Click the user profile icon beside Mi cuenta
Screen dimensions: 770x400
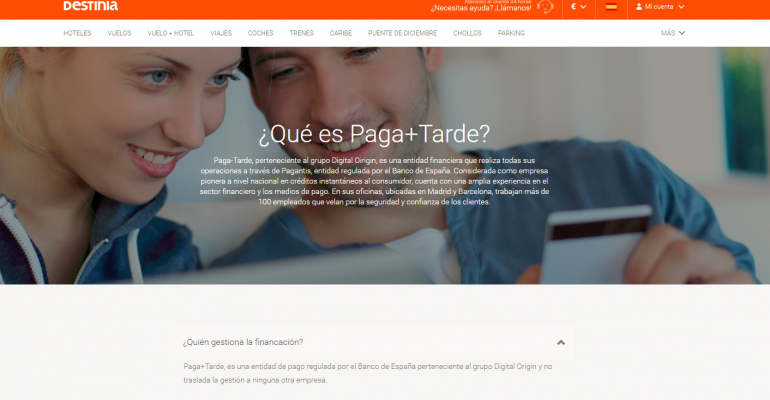[x=639, y=7]
